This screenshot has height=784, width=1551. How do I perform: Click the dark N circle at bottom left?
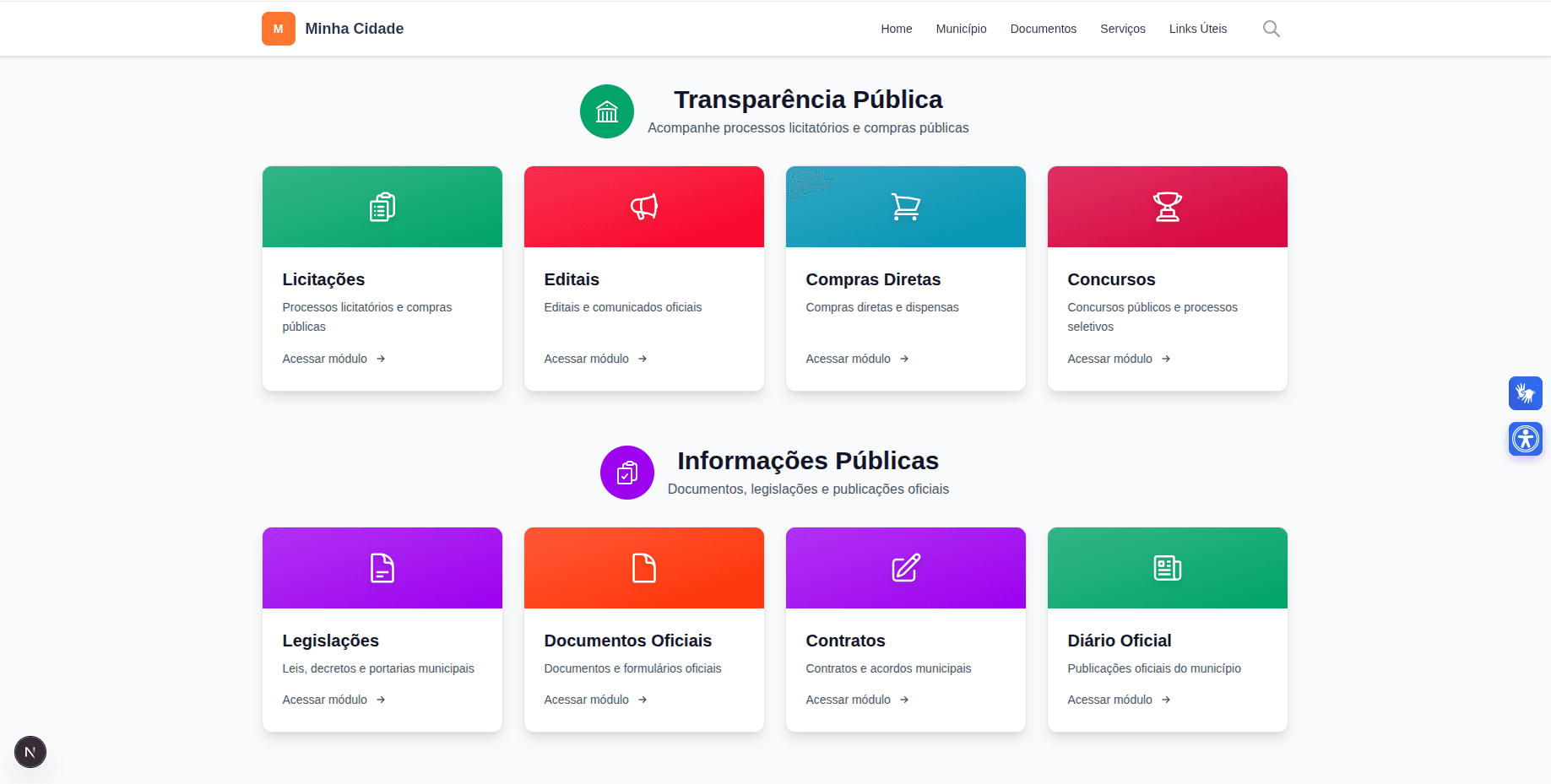(x=30, y=752)
